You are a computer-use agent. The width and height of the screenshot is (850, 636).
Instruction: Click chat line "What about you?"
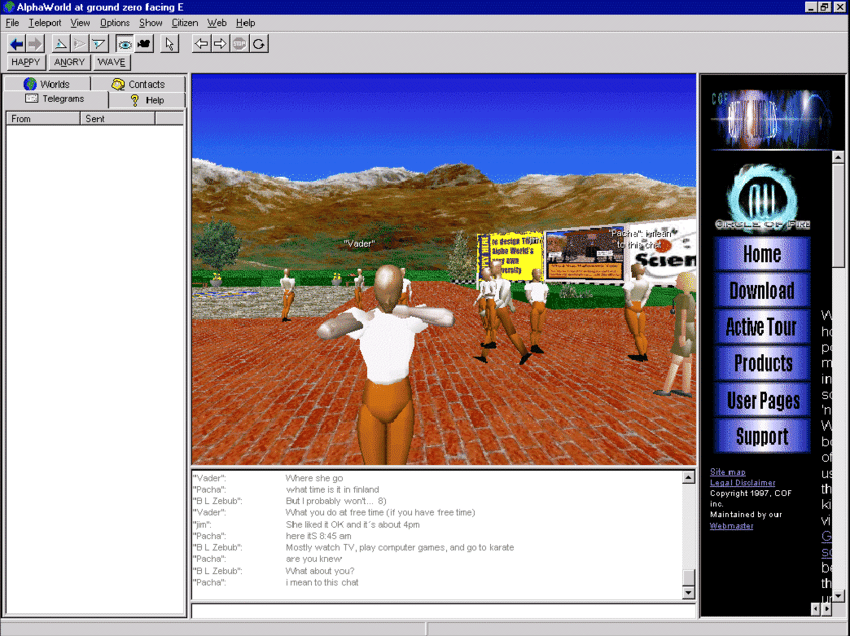320,571
